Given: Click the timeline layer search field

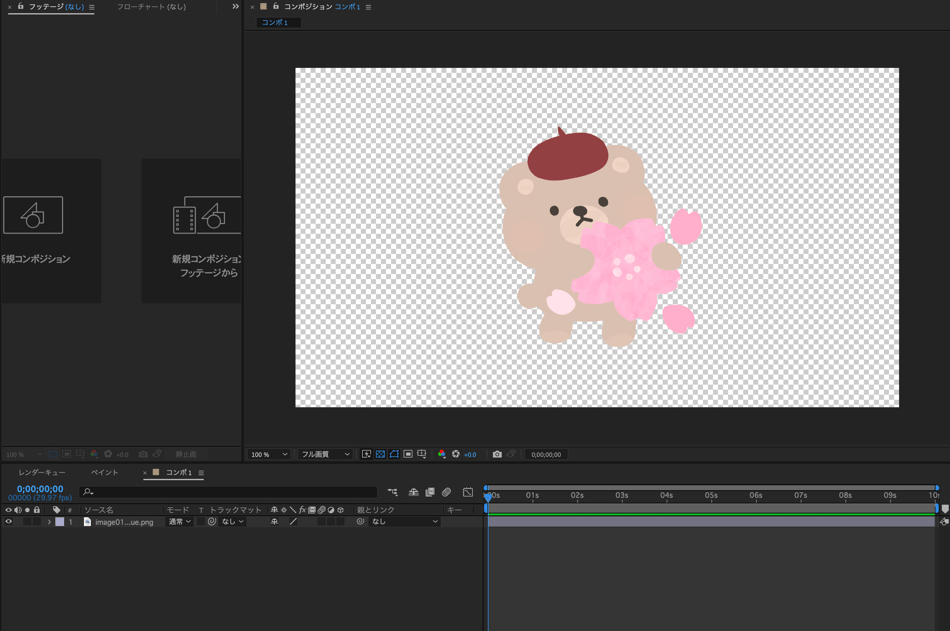Looking at the screenshot, I should click(230, 492).
